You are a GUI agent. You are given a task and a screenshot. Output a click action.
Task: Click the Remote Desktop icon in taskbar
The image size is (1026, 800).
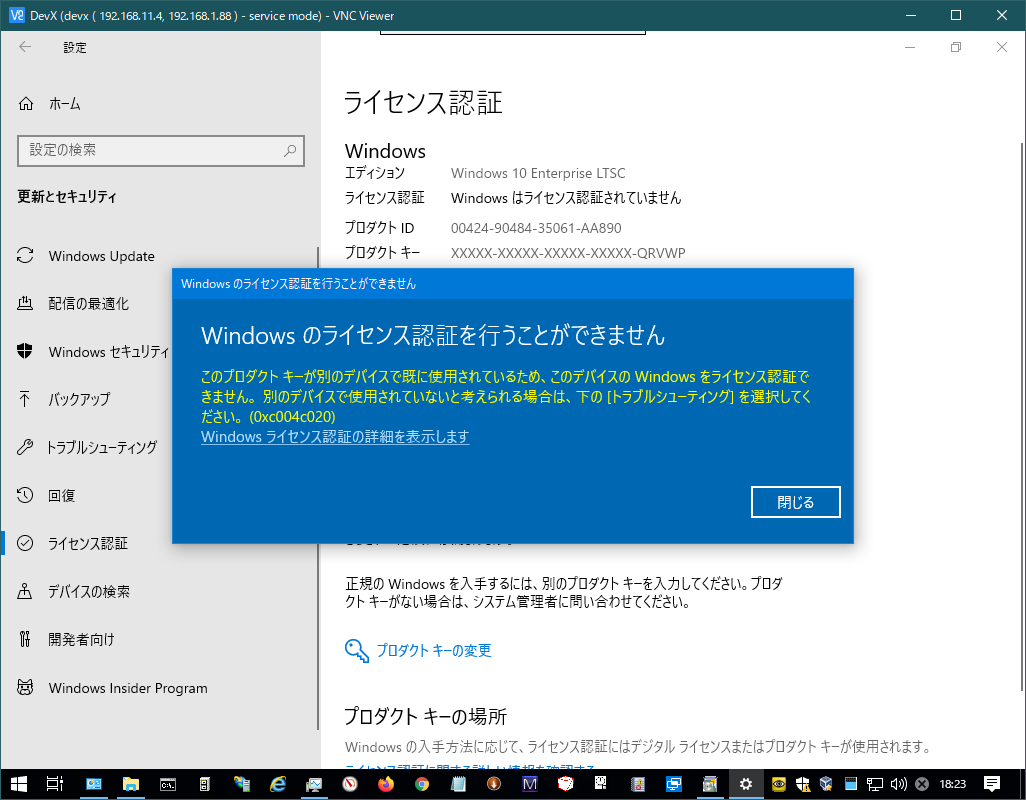pyautogui.click(x=673, y=784)
